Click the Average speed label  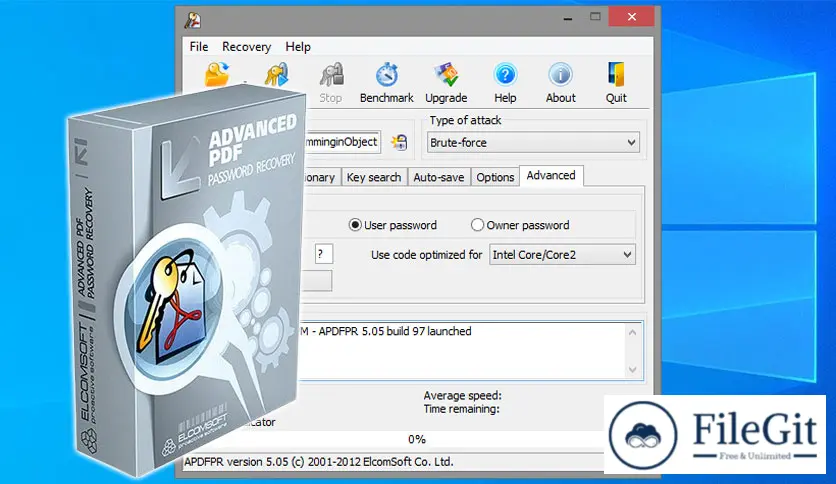pyautogui.click(x=462, y=396)
